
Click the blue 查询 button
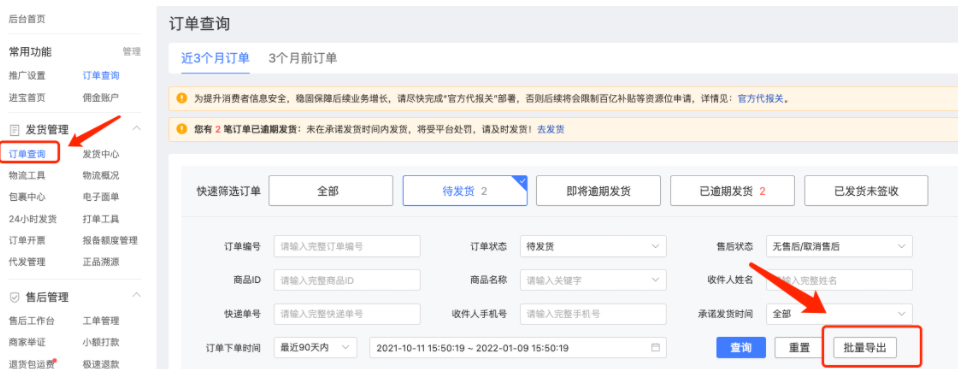pos(740,348)
